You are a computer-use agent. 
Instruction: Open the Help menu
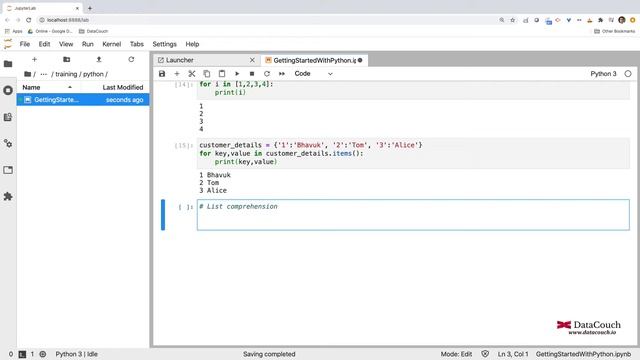(x=192, y=44)
